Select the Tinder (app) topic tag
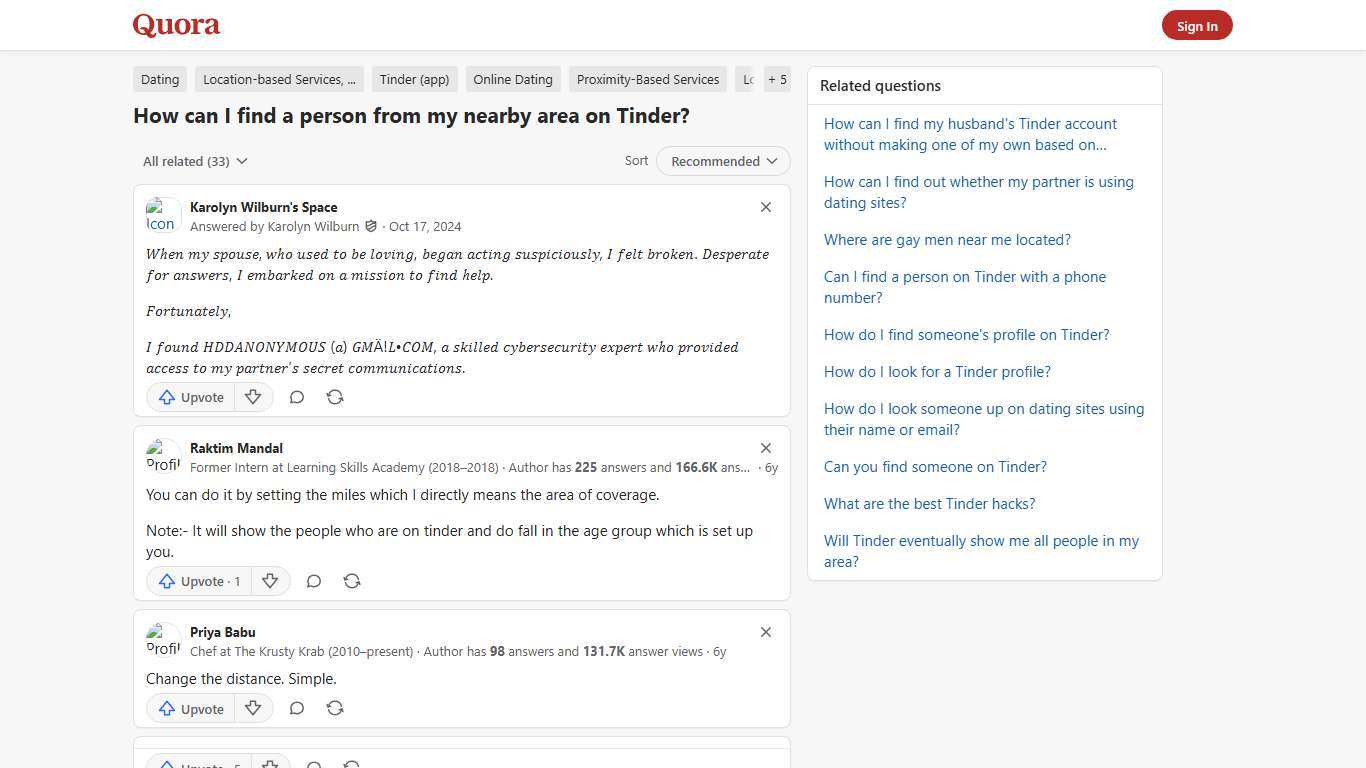Image resolution: width=1366 pixels, height=768 pixels. point(414,79)
